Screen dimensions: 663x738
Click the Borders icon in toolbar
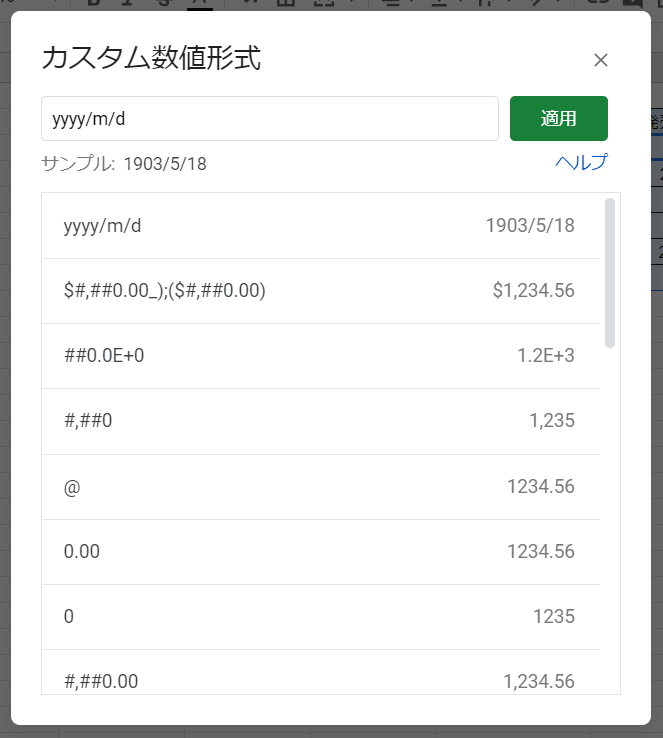pos(286,3)
